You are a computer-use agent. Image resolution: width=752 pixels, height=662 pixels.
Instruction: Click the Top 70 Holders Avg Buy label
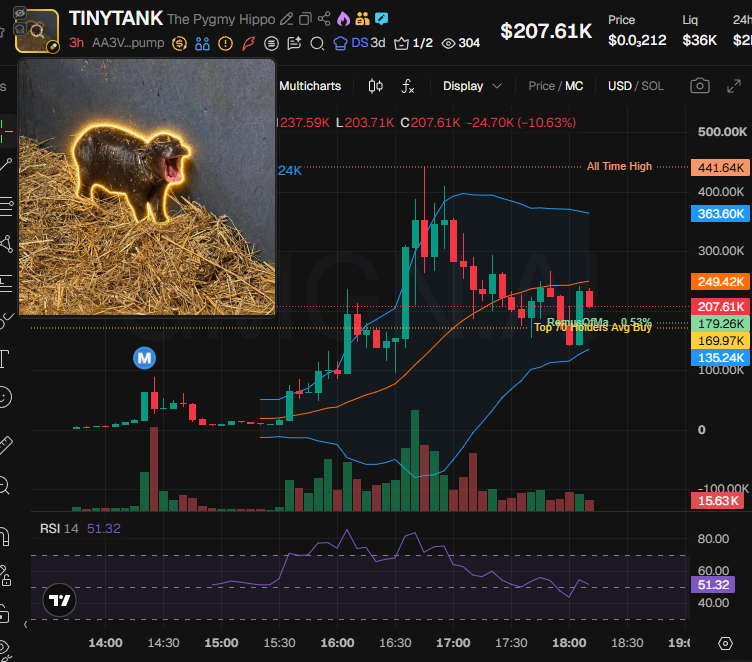tap(593, 328)
